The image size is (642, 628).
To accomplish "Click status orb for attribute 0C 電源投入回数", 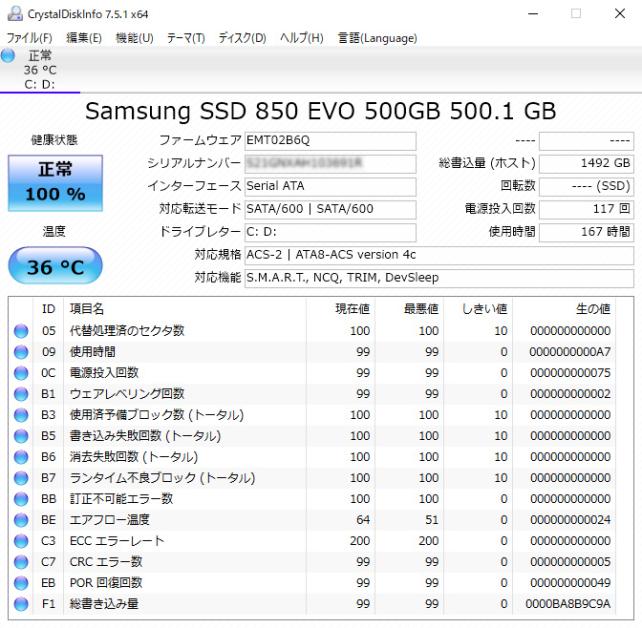I will [x=21, y=373].
